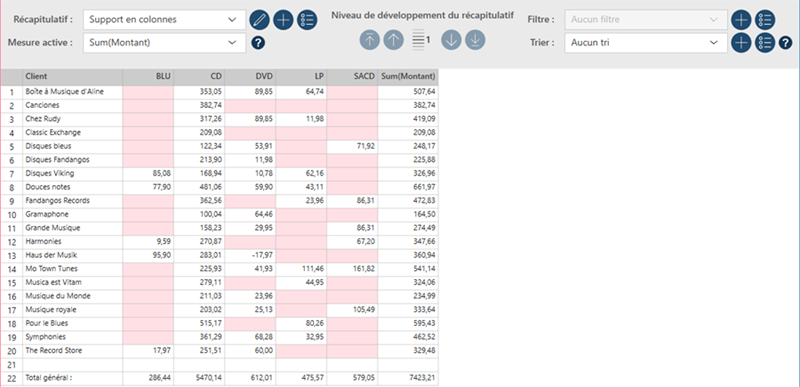The width and height of the screenshot is (800, 387).
Task: Open the Mesure active Sum(Montant) dropdown
Action: (x=164, y=43)
